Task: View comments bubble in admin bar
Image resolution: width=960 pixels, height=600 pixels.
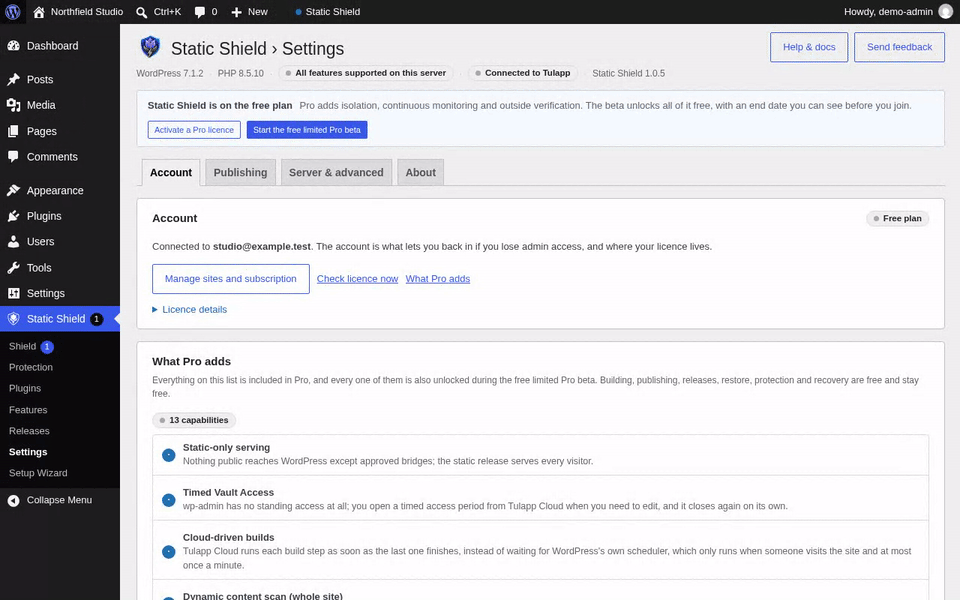Action: tap(200, 12)
